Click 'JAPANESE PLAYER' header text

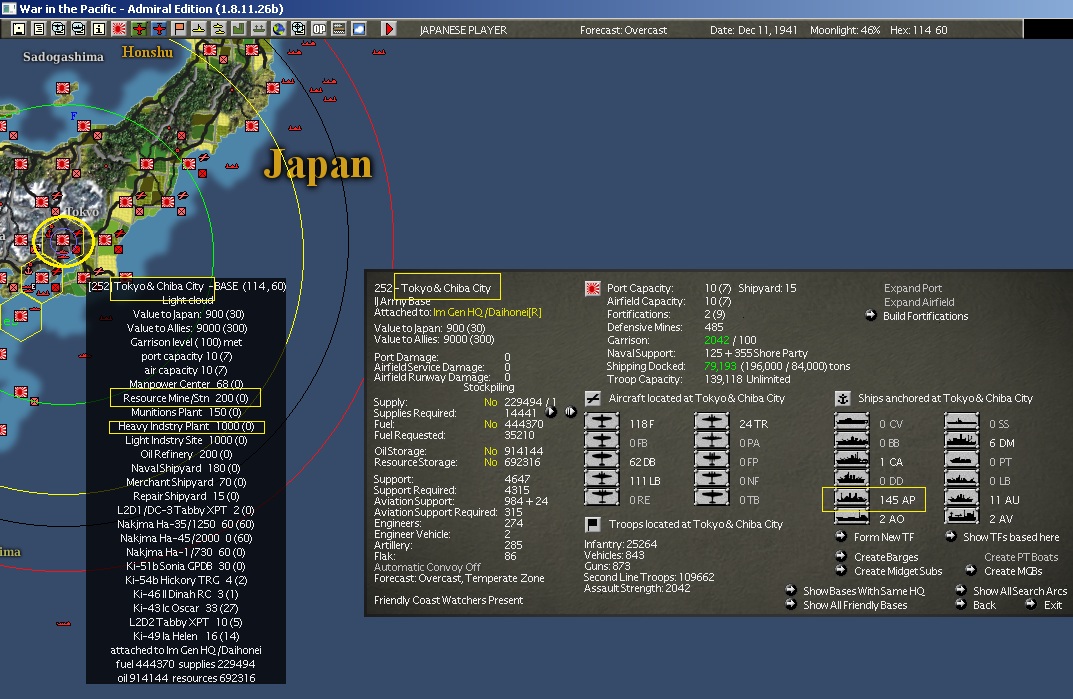pyautogui.click(x=463, y=30)
